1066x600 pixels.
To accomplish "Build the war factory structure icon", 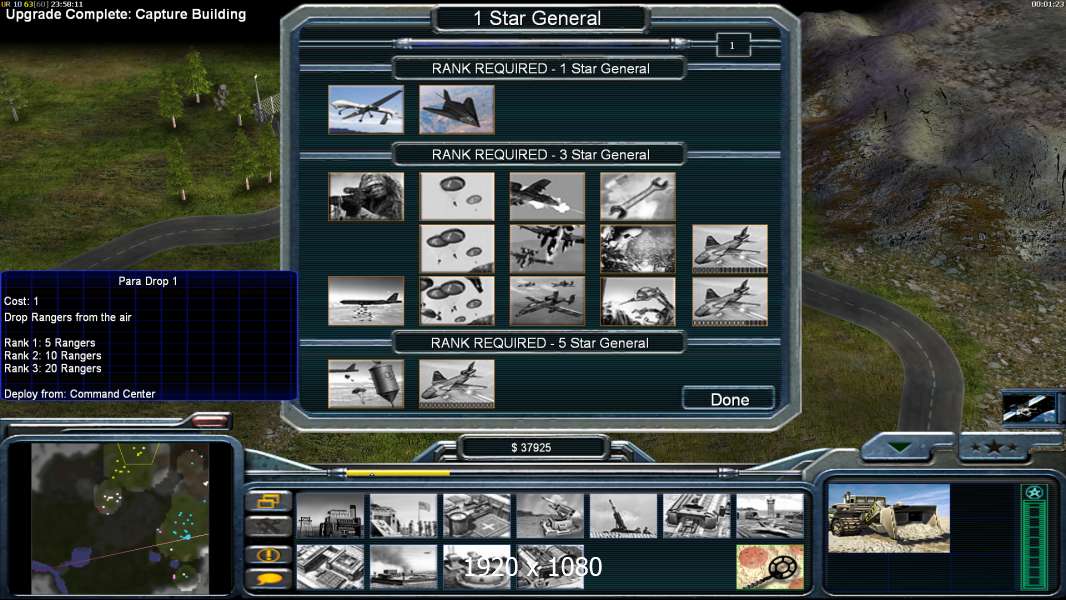I will [x=697, y=516].
